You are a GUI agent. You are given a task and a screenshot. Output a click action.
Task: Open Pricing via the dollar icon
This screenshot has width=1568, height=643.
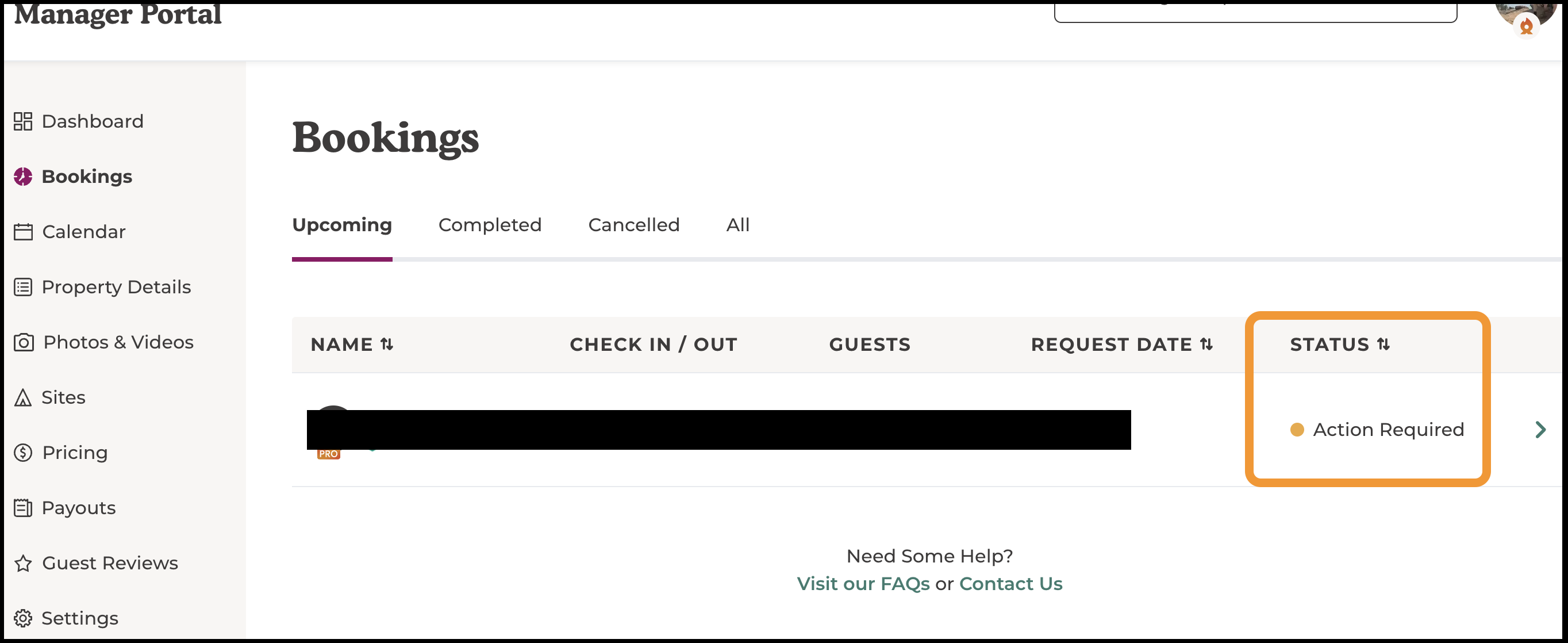pos(23,453)
